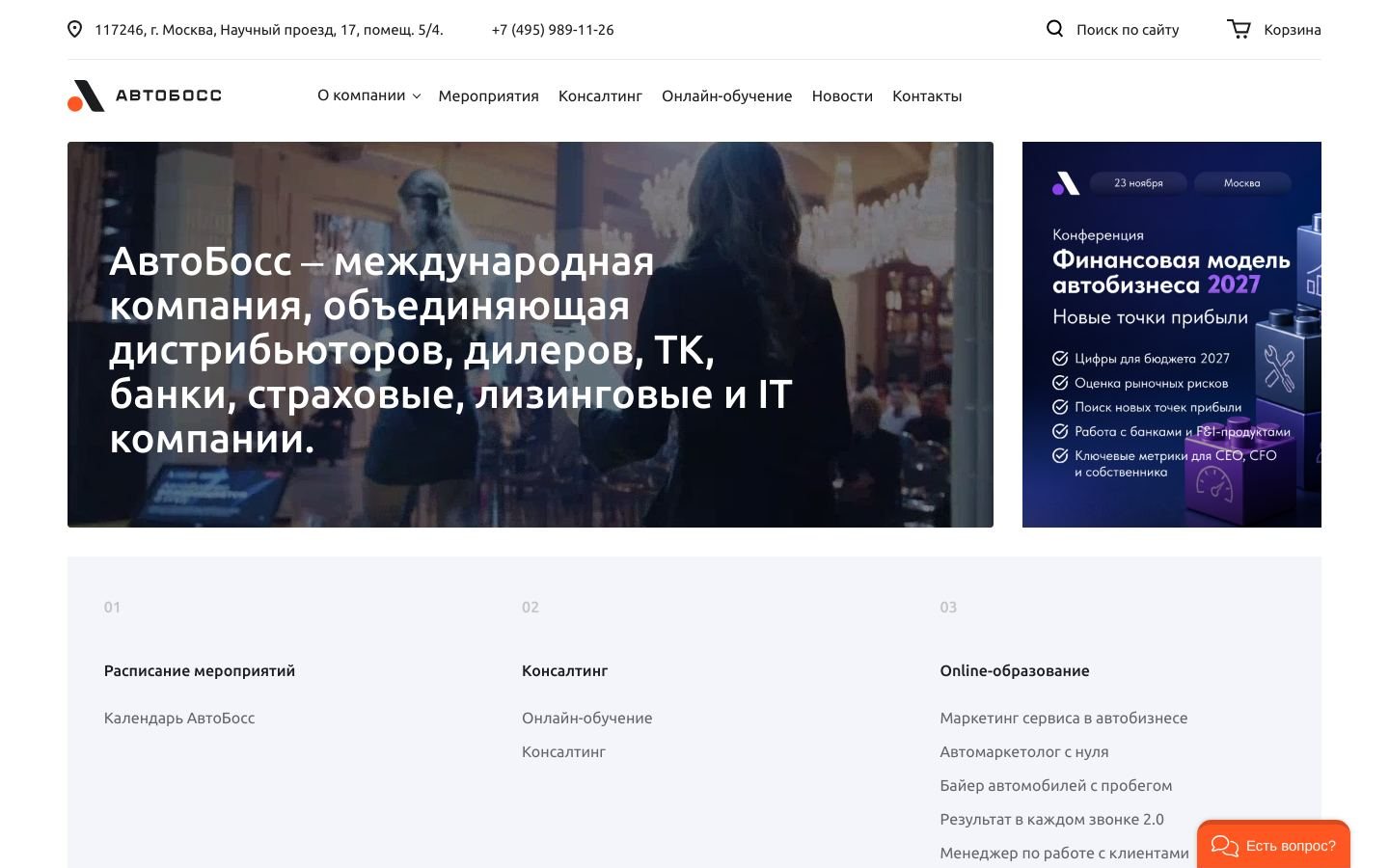Open Консалтинг link in section 02 list
The width and height of the screenshot is (1389, 868).
click(563, 751)
